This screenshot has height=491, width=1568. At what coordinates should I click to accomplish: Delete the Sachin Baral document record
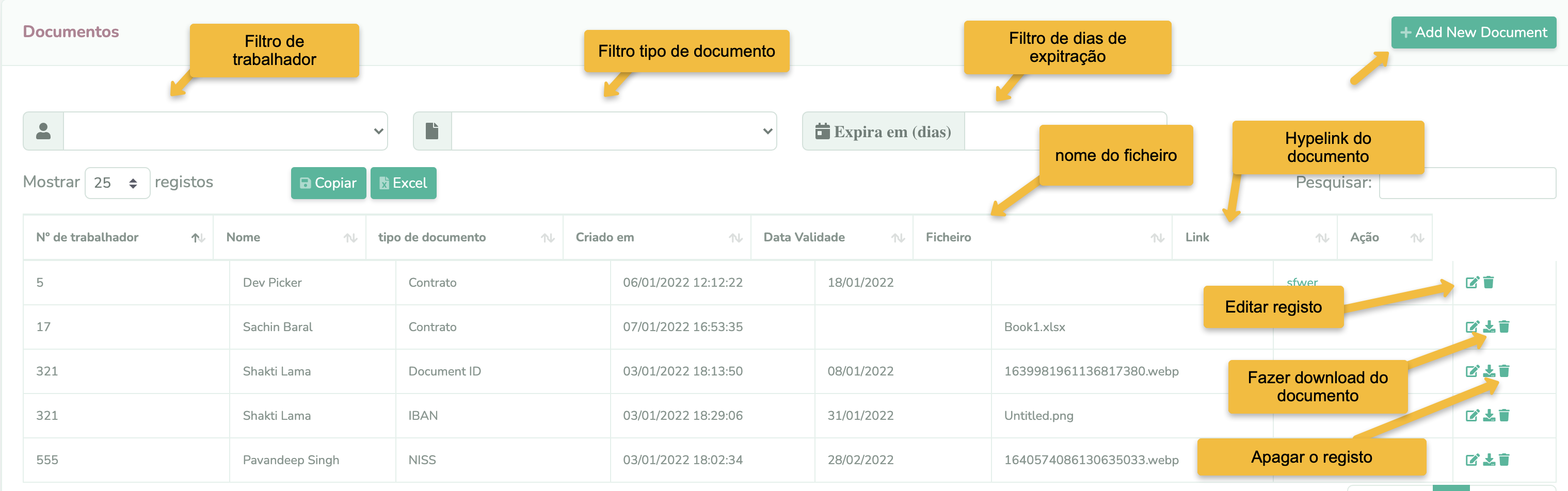(1504, 326)
